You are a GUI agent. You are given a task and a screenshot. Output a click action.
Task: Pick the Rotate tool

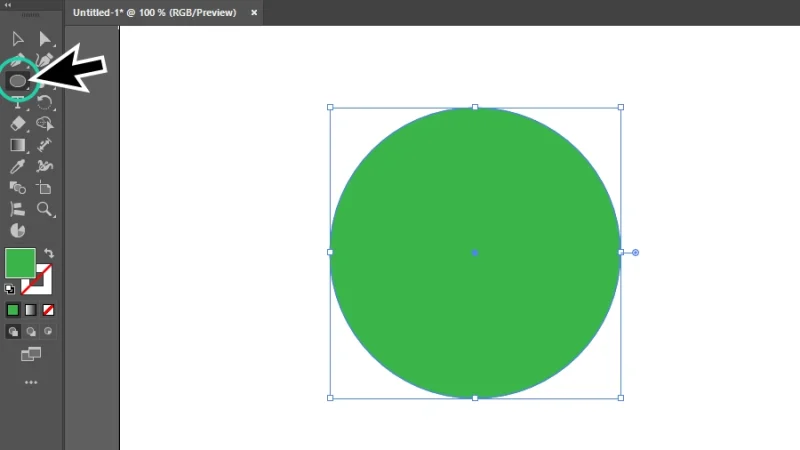pyautogui.click(x=45, y=101)
